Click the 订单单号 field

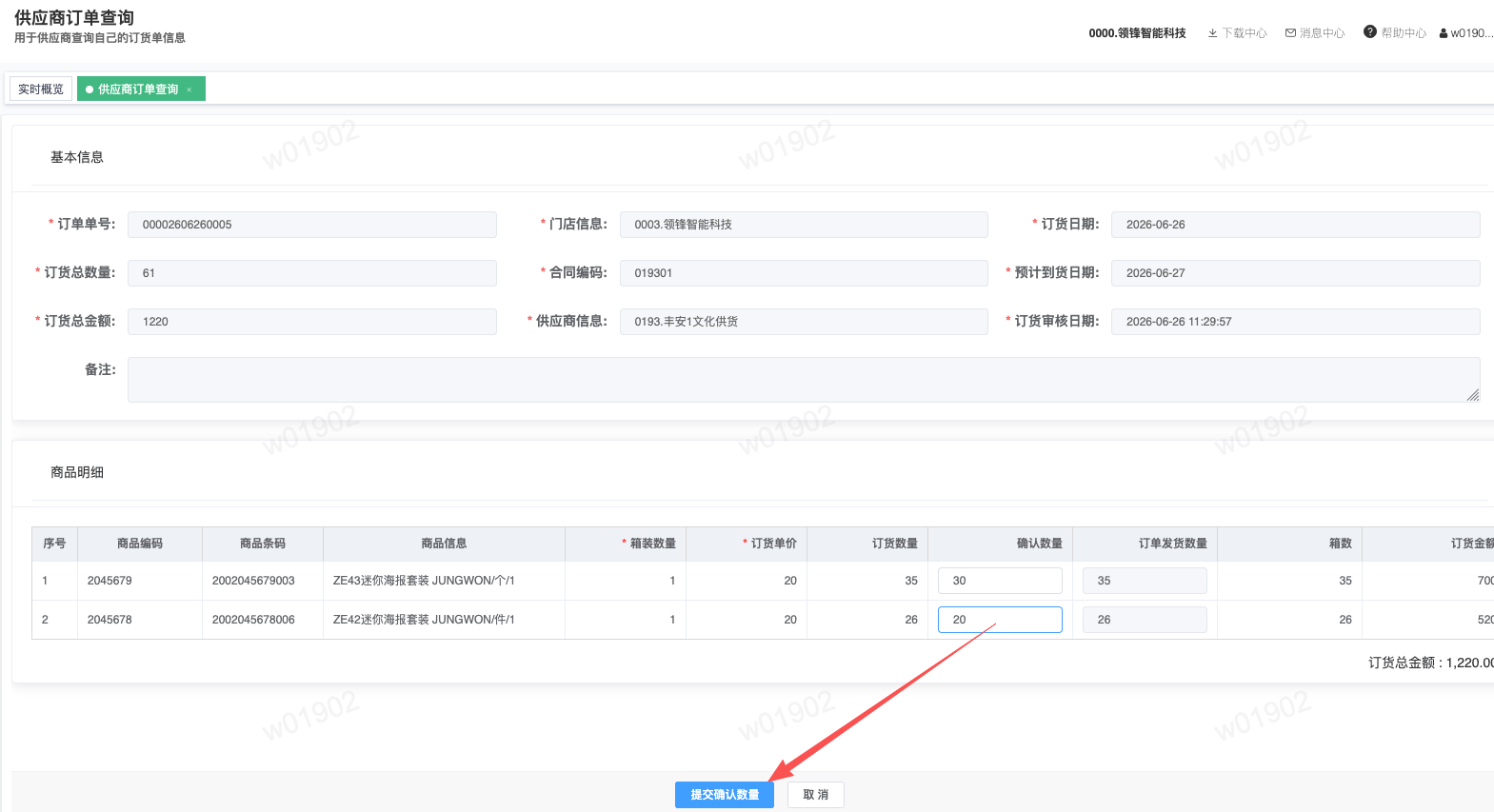tap(312, 225)
